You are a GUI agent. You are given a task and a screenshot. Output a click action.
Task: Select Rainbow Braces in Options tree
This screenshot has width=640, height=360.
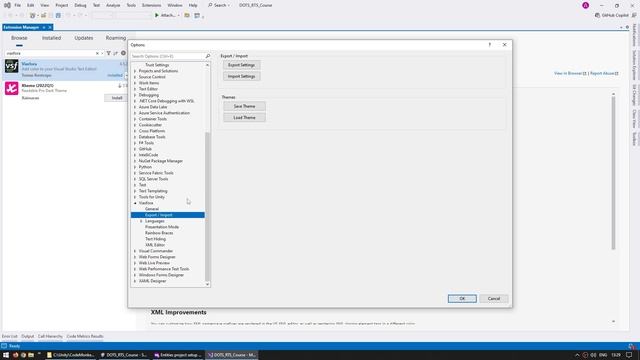coord(159,233)
